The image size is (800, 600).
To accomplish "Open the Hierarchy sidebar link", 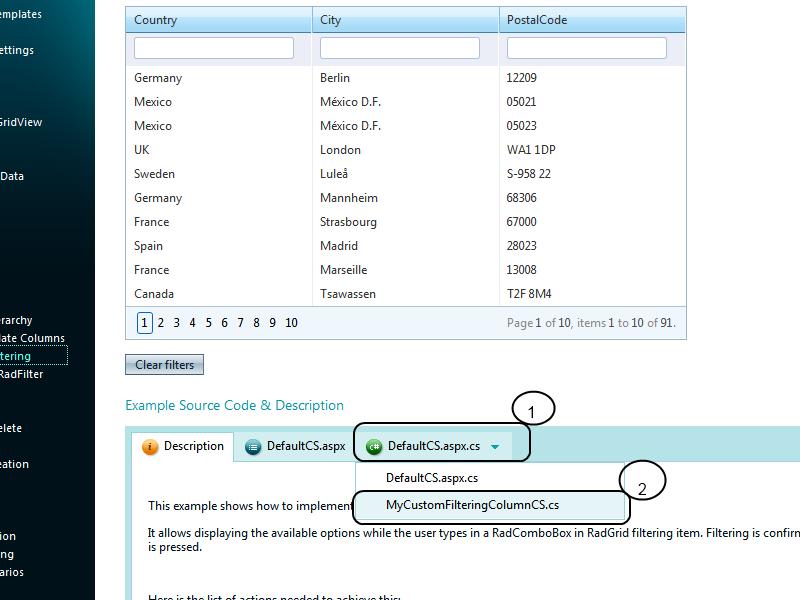I will pos(16,320).
